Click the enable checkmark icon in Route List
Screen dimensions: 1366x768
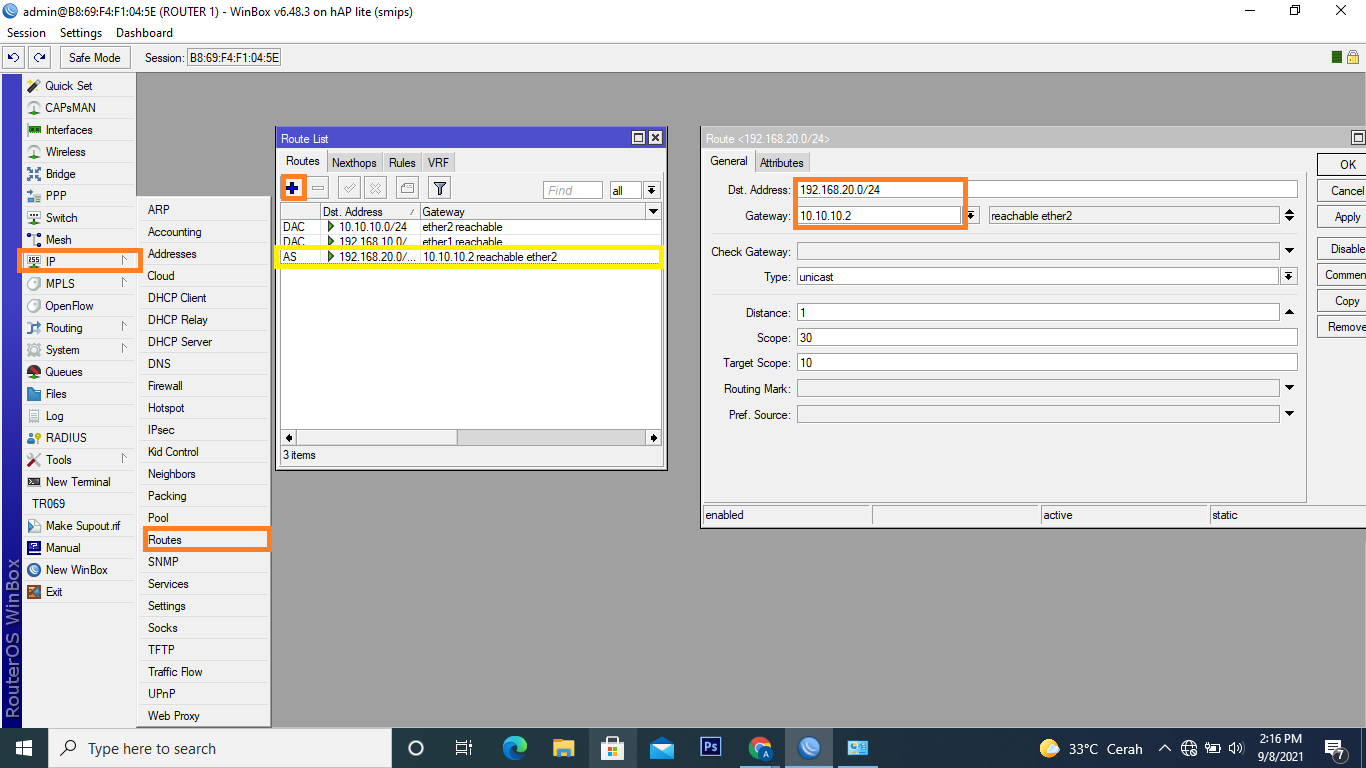349,187
